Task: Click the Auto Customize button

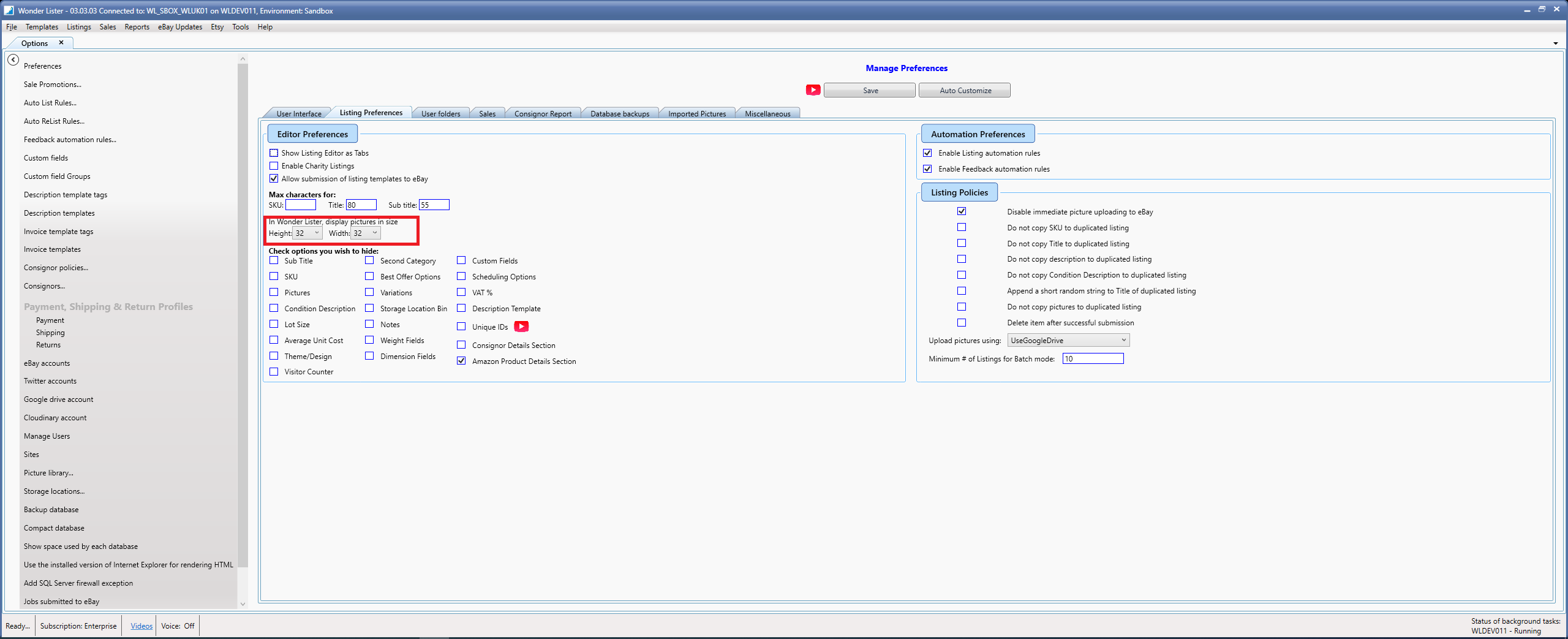Action: pos(965,90)
